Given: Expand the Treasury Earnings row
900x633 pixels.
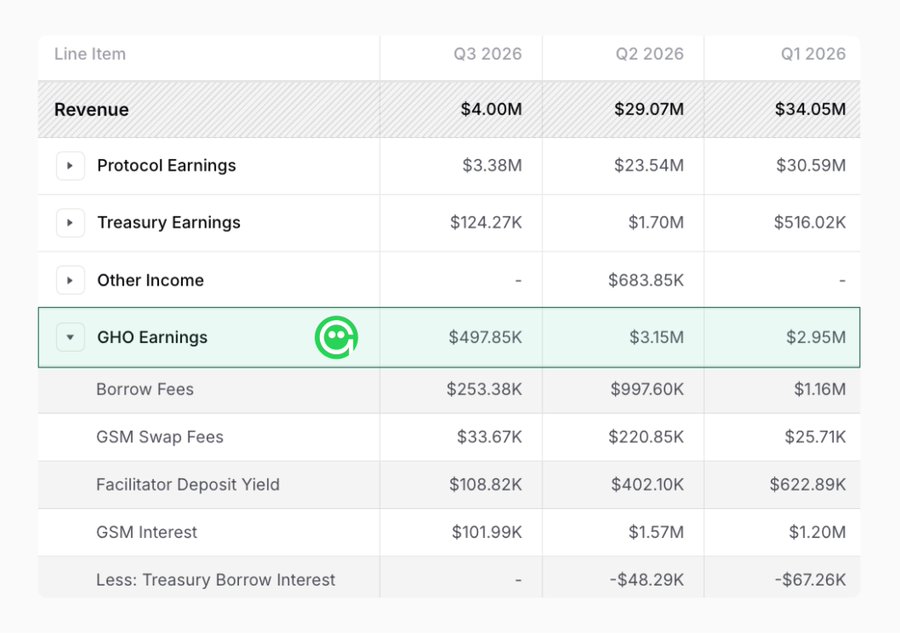Looking at the screenshot, I should tap(70, 223).
